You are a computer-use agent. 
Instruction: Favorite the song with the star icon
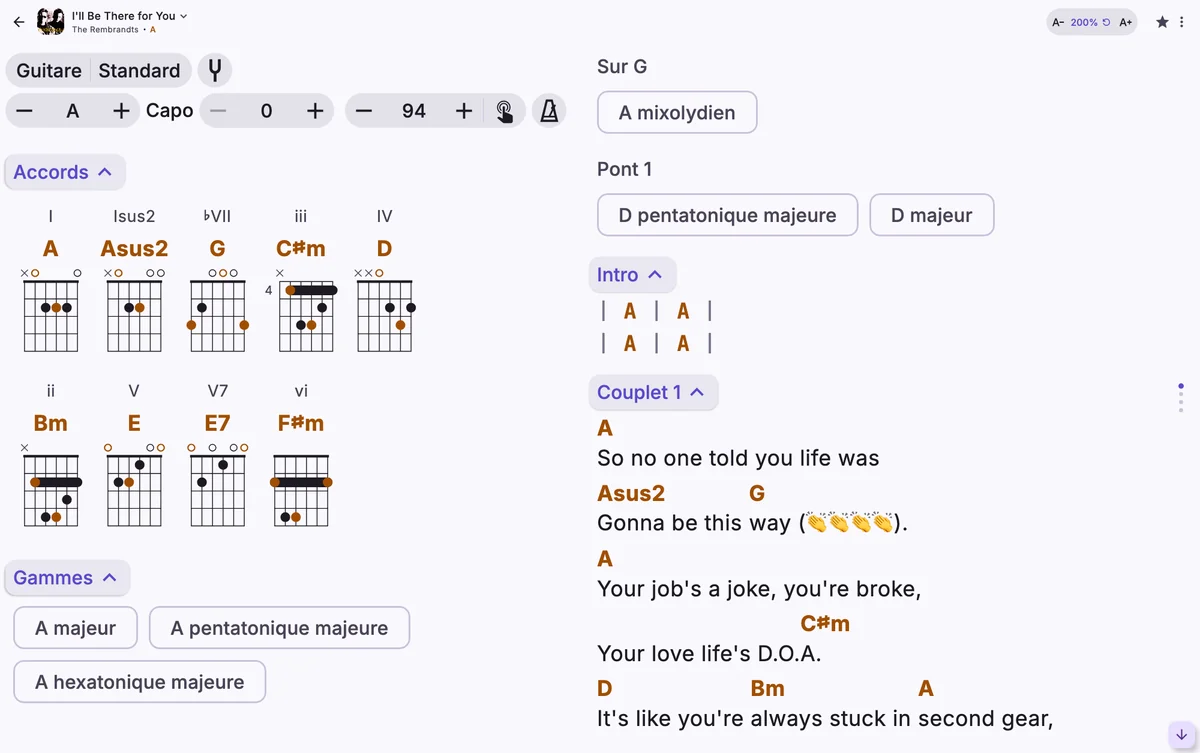[x=1162, y=21]
